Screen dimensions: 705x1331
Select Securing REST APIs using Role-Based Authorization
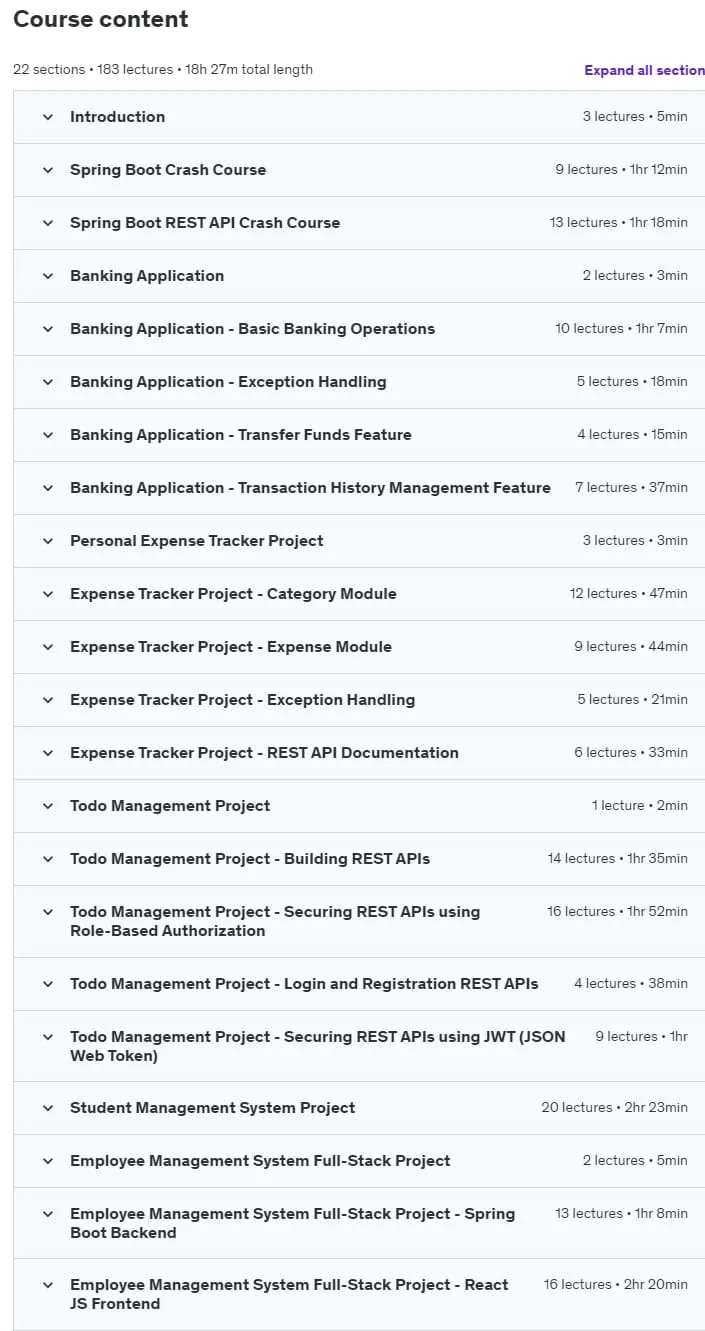tap(275, 921)
